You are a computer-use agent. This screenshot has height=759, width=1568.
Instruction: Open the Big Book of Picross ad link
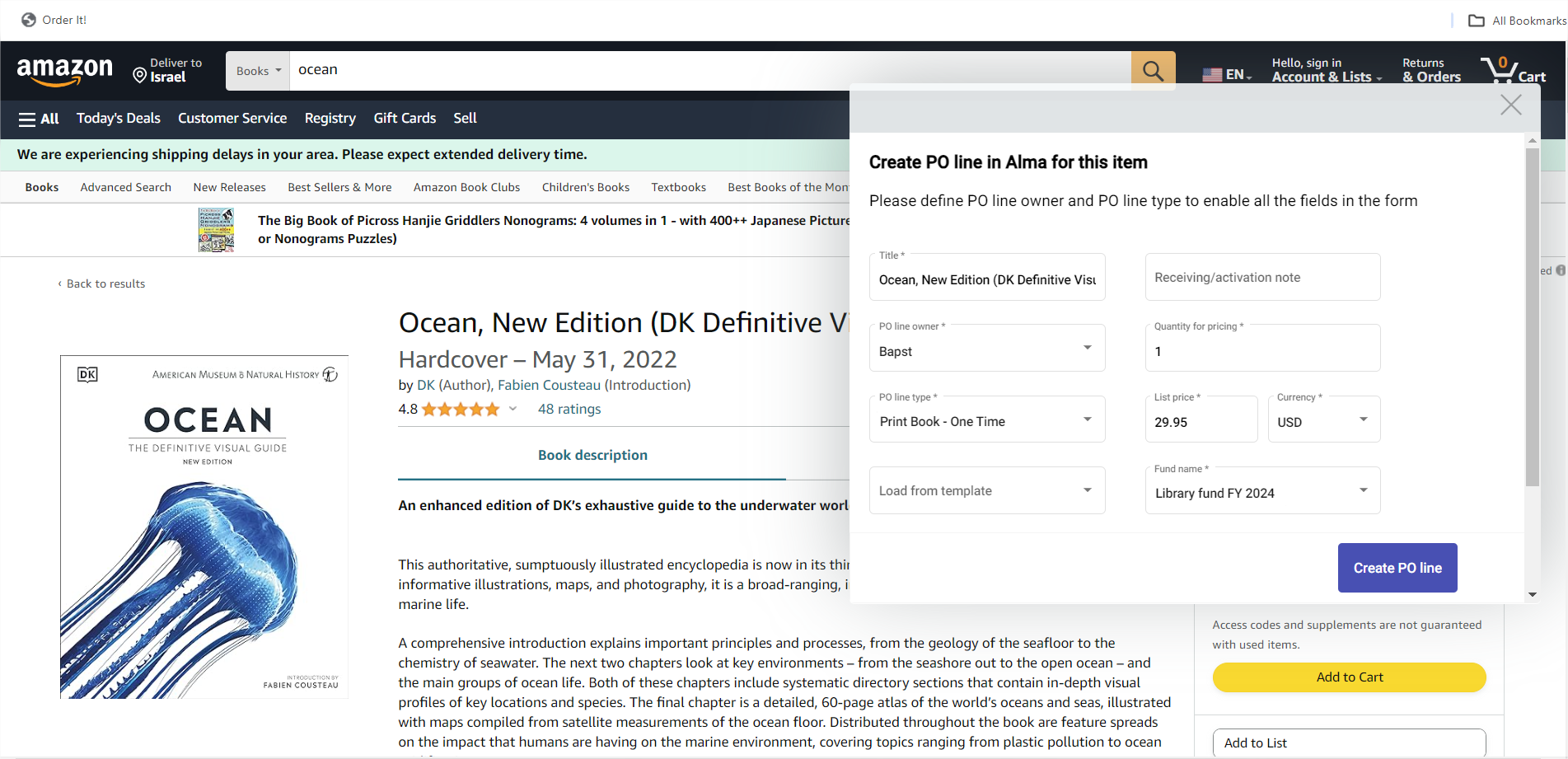pyautogui.click(x=553, y=230)
